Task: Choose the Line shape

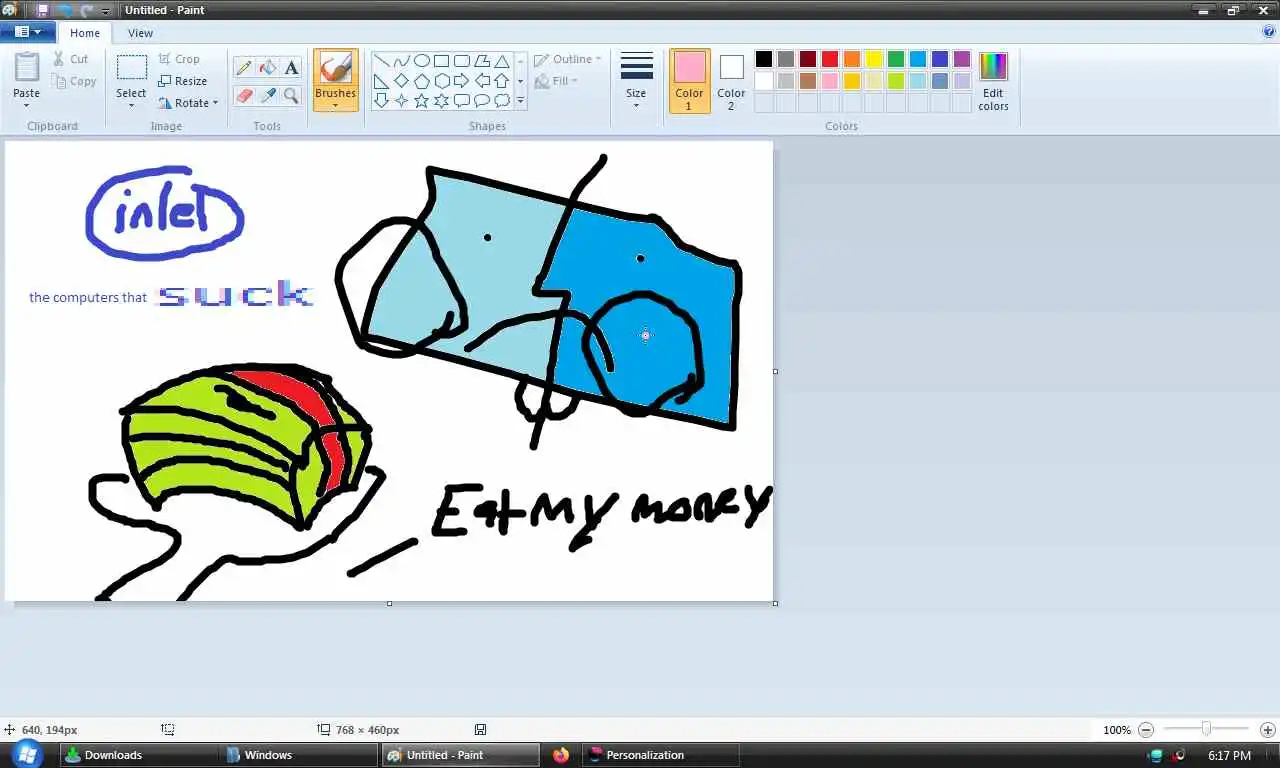Action: 382,61
